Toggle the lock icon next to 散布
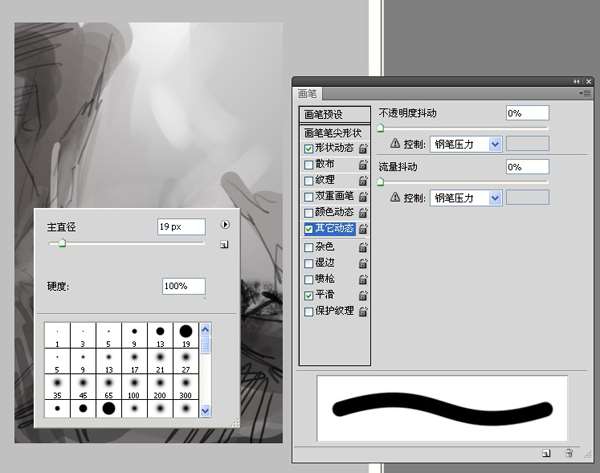This screenshot has width=600, height=473. click(x=363, y=164)
